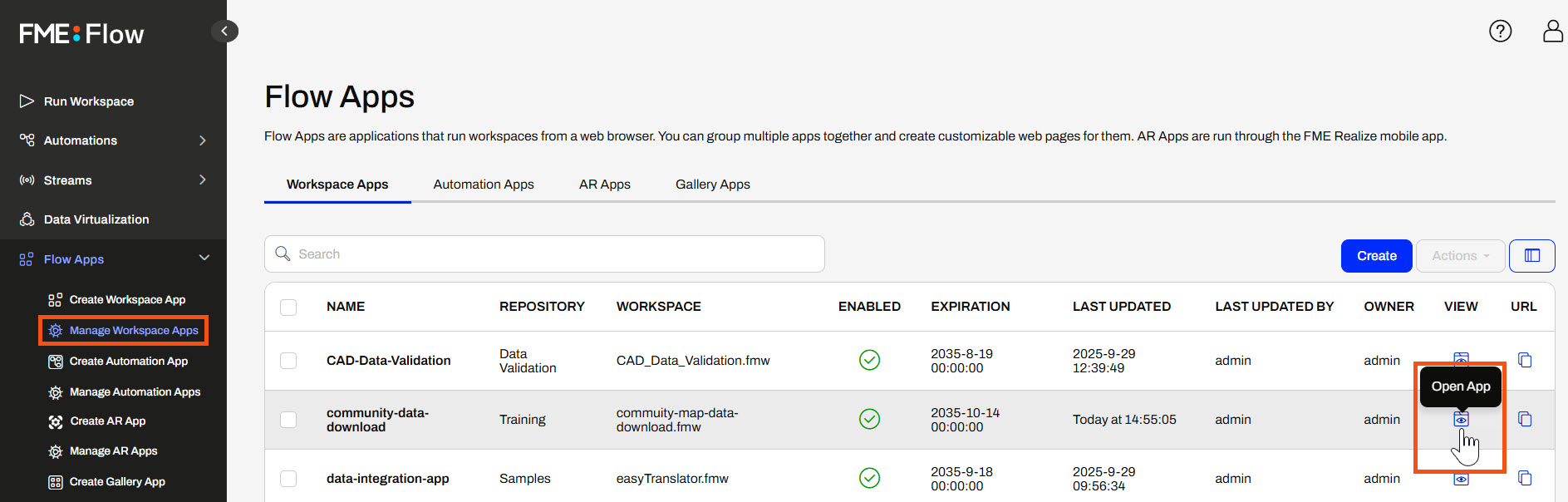This screenshot has width=1568, height=502.
Task: Copy URL for community-data-download app
Action: click(x=1525, y=419)
